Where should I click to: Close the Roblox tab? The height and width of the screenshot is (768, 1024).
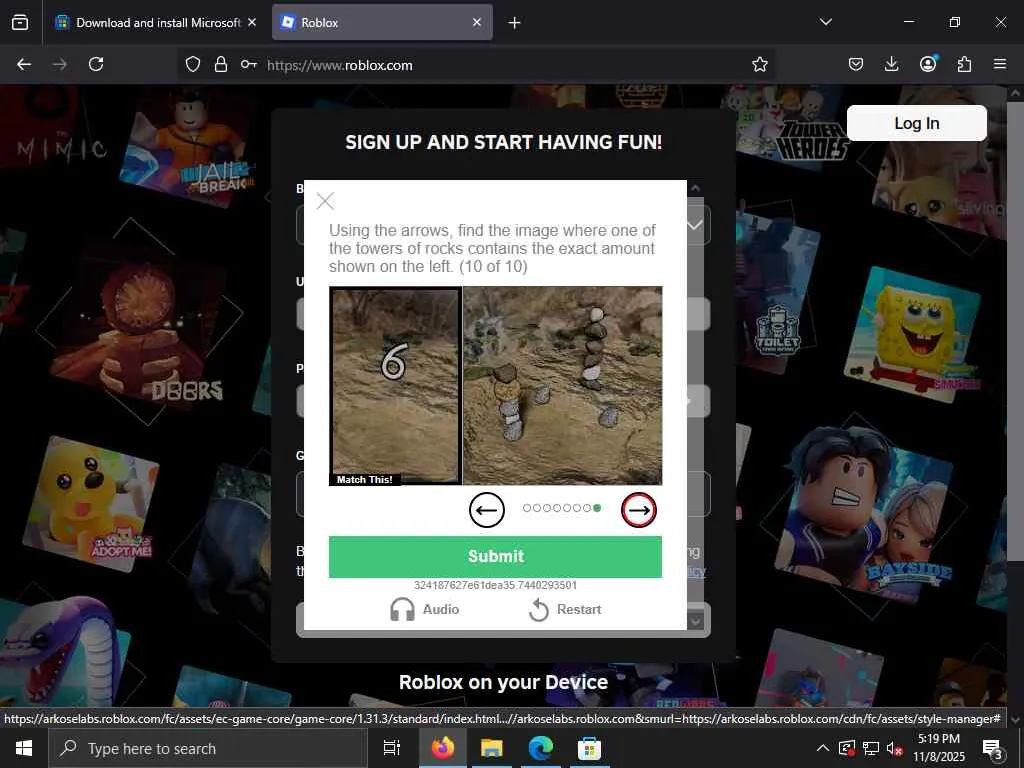(477, 22)
